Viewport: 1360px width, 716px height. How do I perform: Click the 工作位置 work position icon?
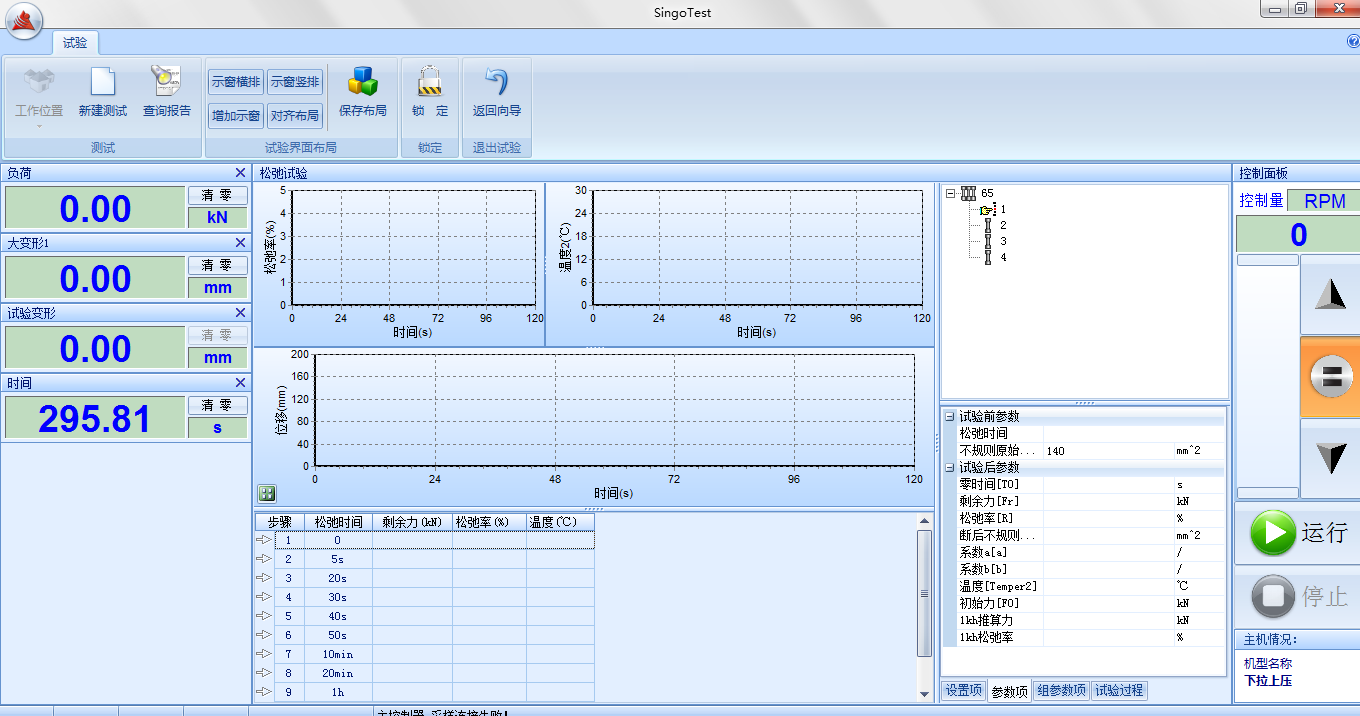39,81
